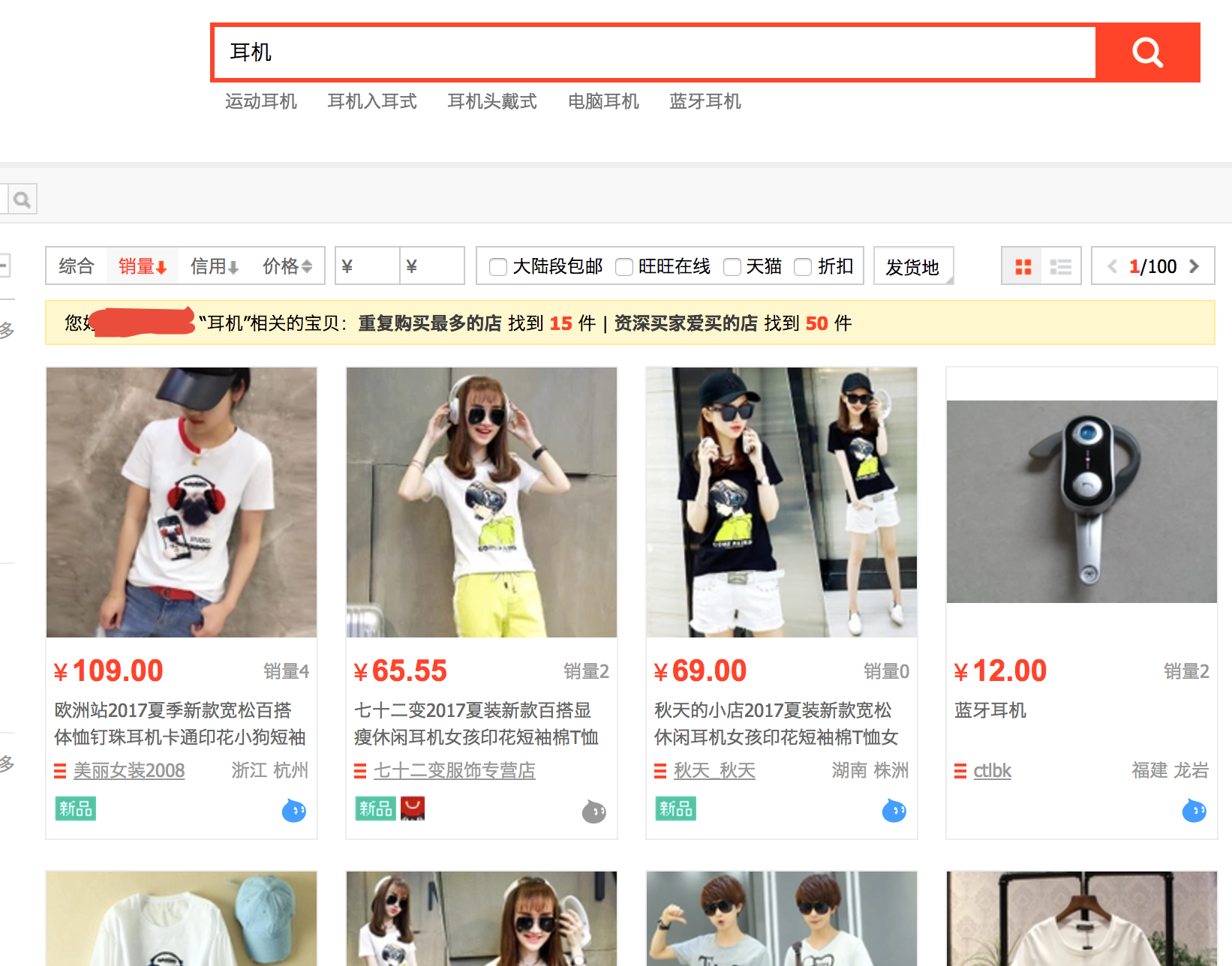The width and height of the screenshot is (1232, 966).
Task: Switch to grid view layout icon
Action: (x=1023, y=266)
